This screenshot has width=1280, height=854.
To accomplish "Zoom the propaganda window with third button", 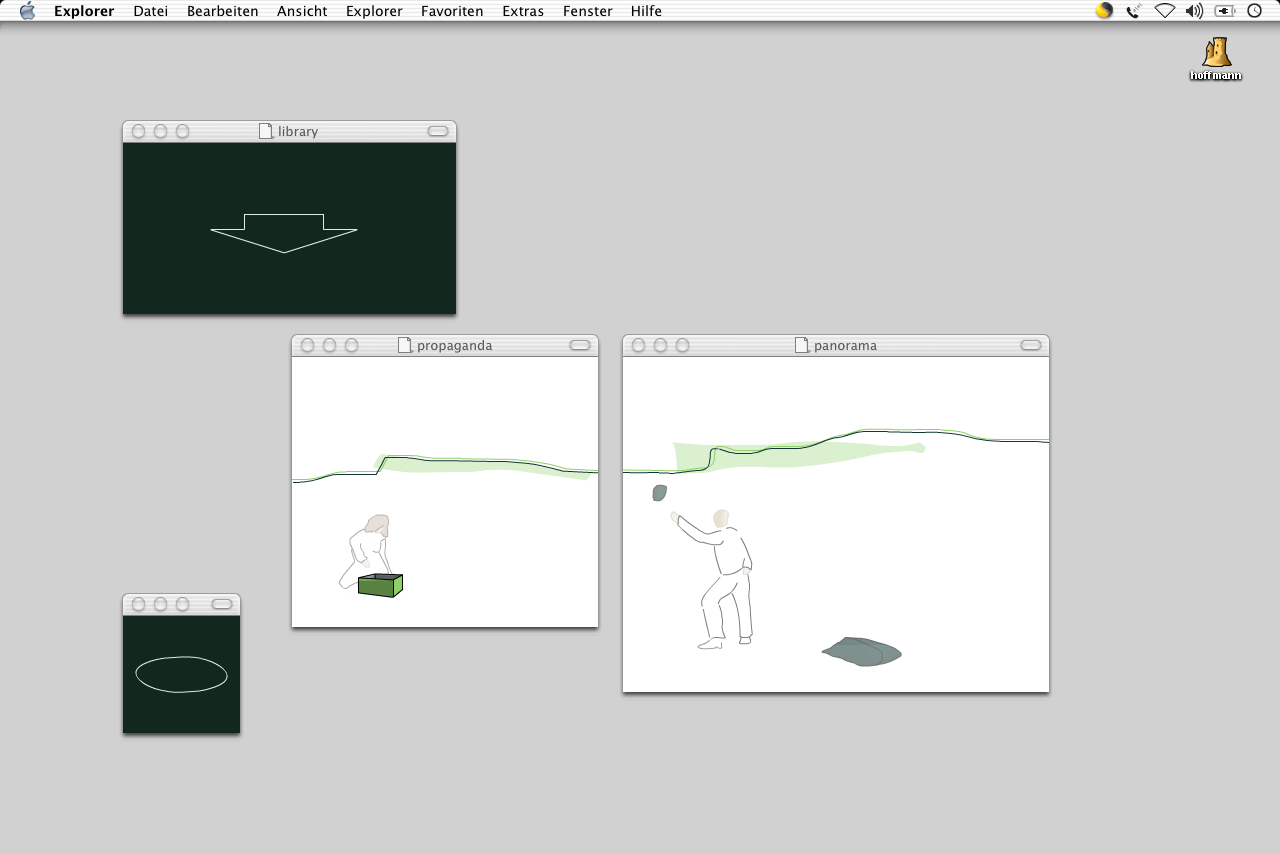I will (351, 345).
